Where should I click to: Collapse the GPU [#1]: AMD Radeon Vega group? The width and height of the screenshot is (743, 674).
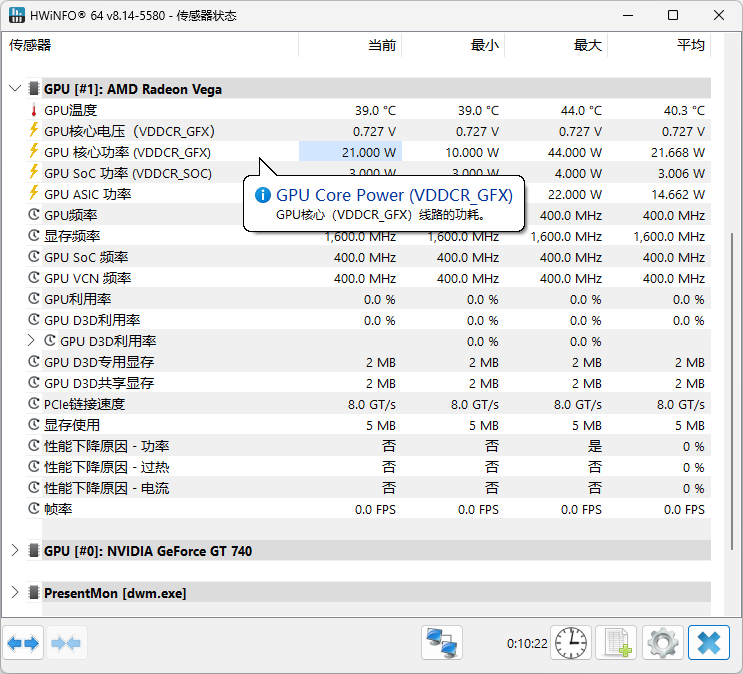click(14, 89)
